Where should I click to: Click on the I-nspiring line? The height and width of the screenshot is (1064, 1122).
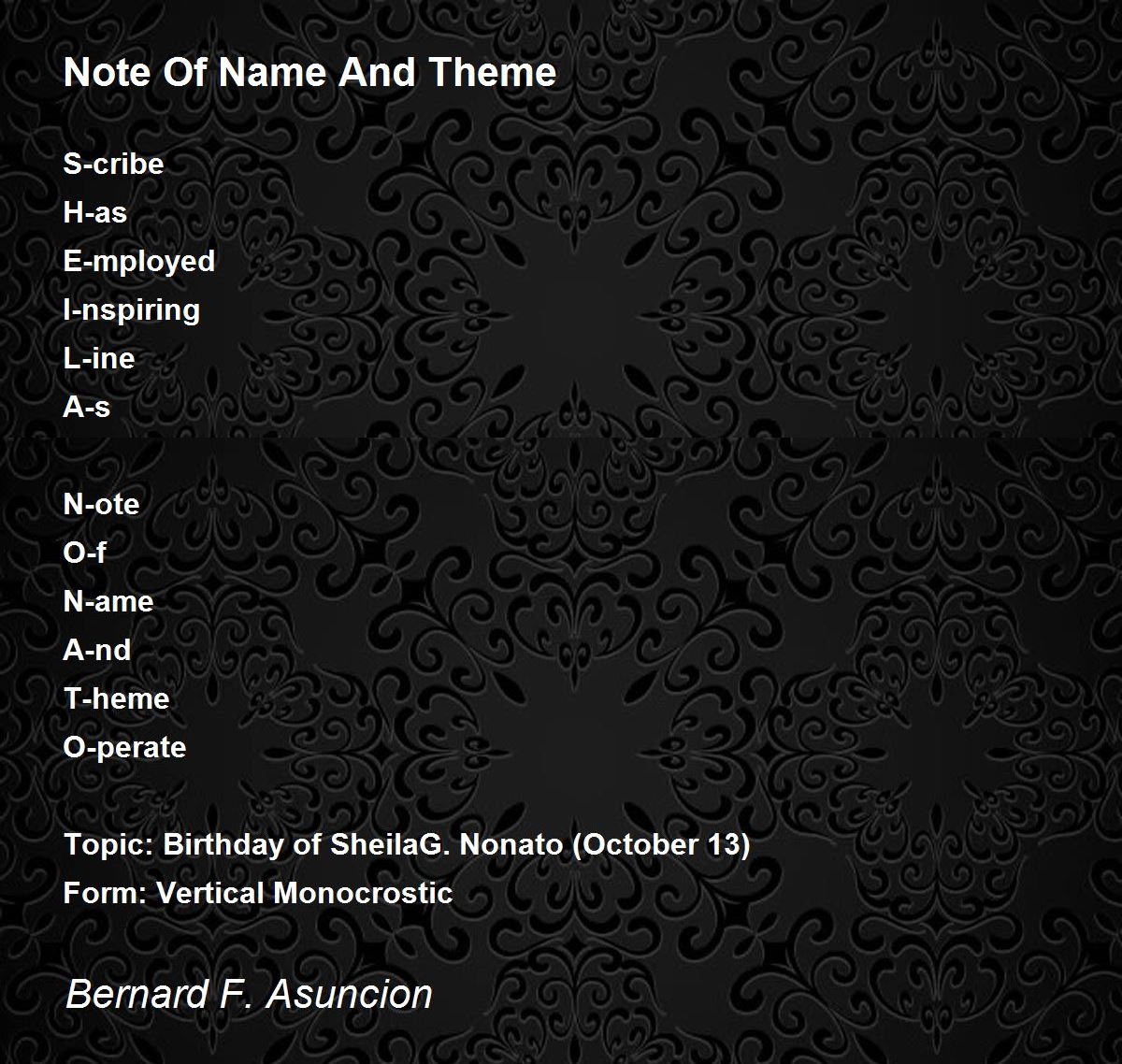pyautogui.click(x=132, y=310)
